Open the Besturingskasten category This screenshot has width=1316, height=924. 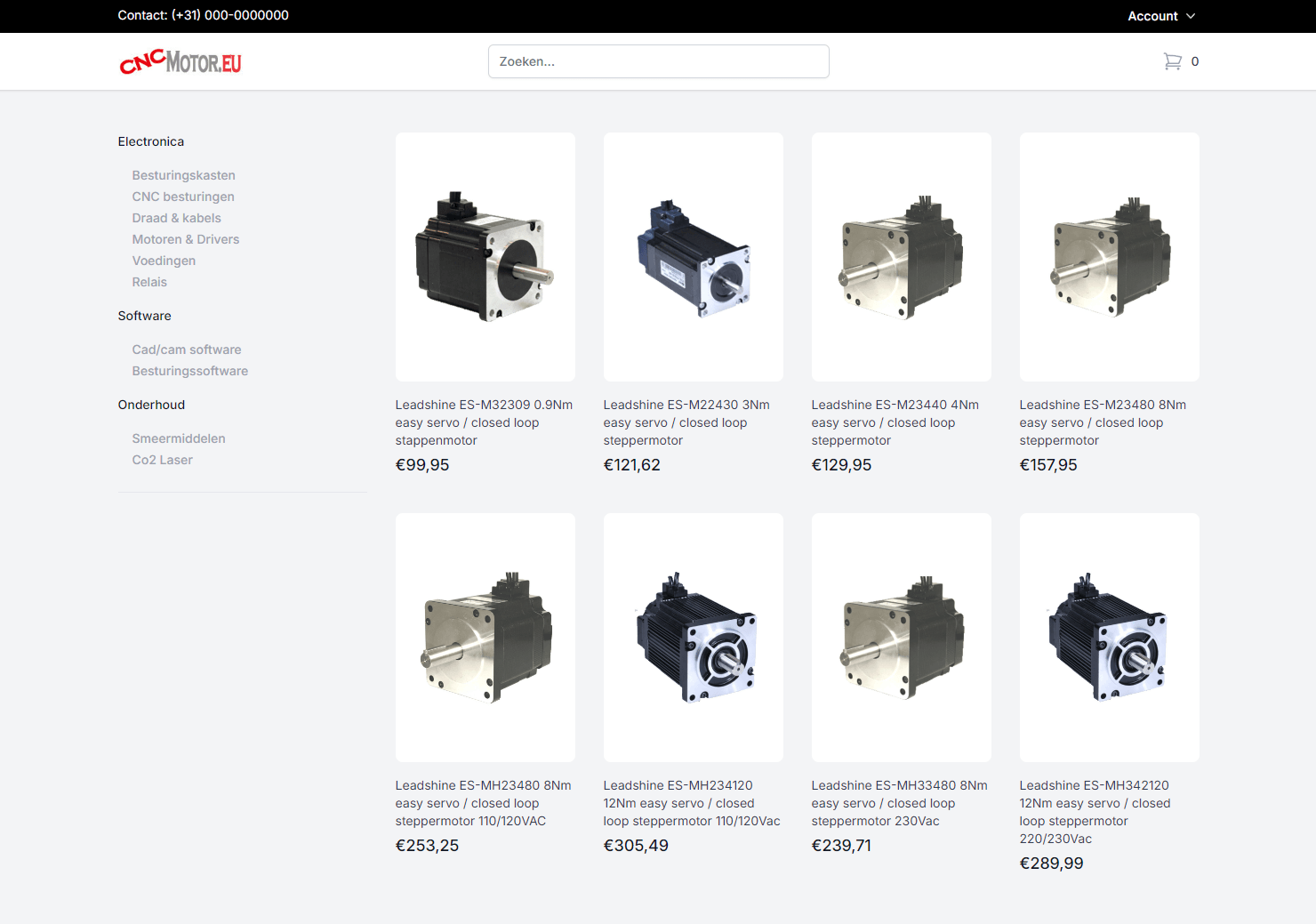[x=184, y=175]
